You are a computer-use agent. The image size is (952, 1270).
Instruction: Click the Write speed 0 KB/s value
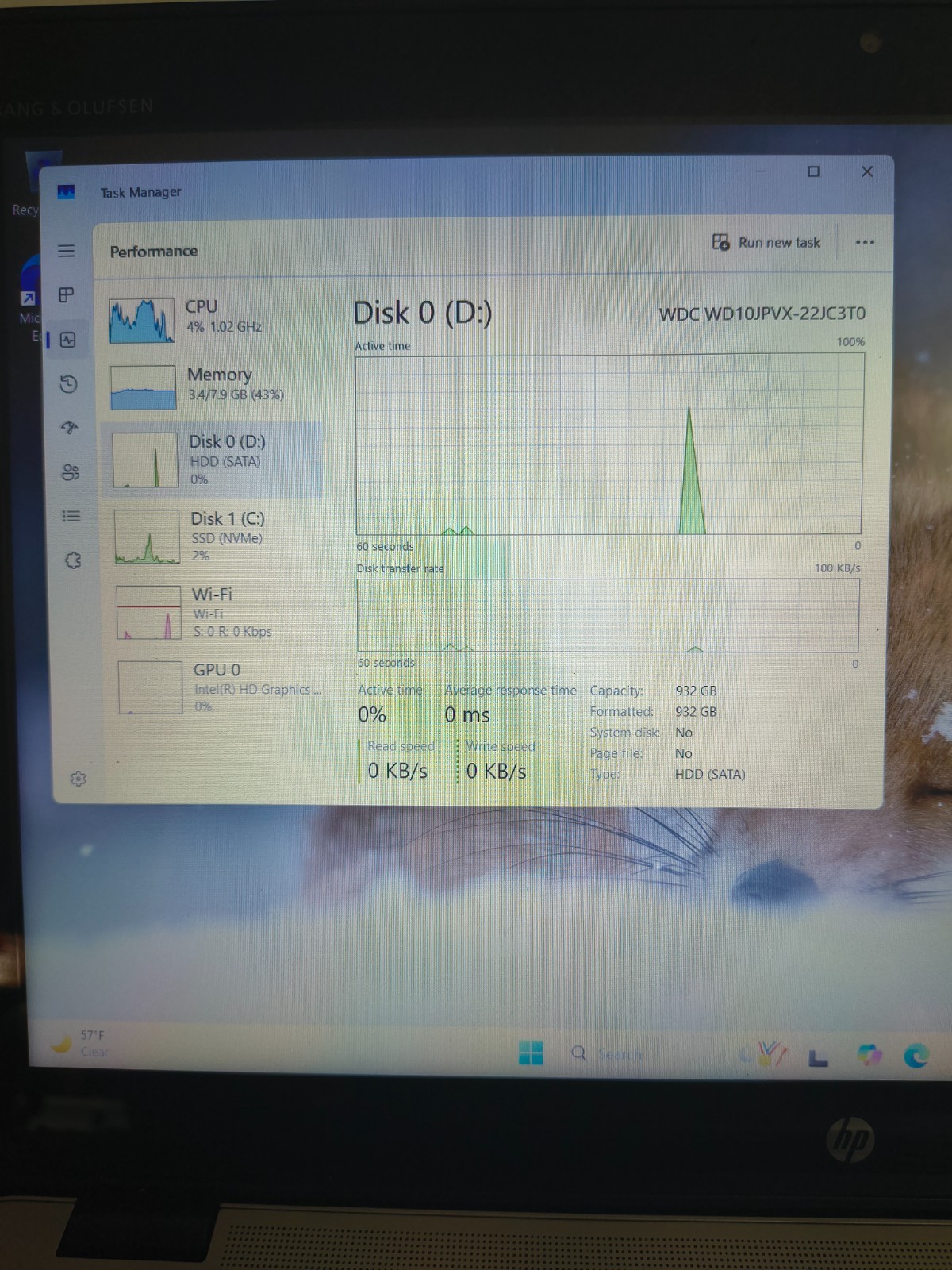[497, 771]
